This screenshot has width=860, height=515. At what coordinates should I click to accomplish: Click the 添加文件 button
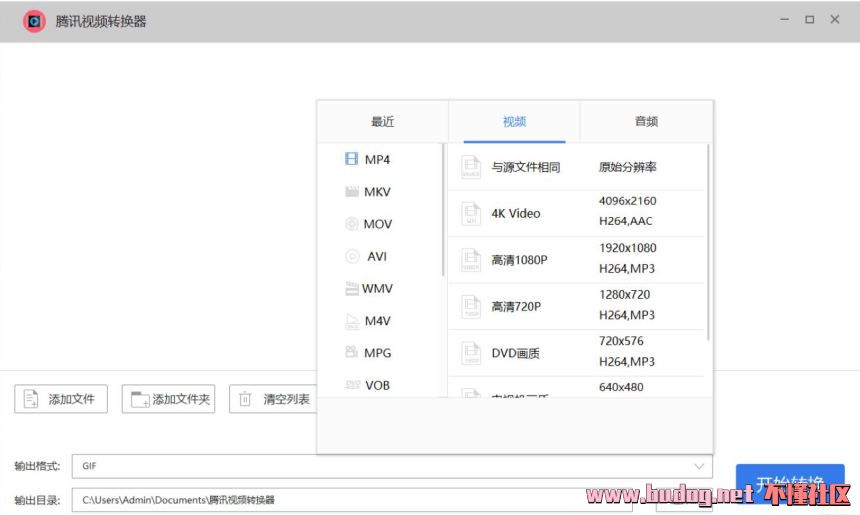[61, 399]
